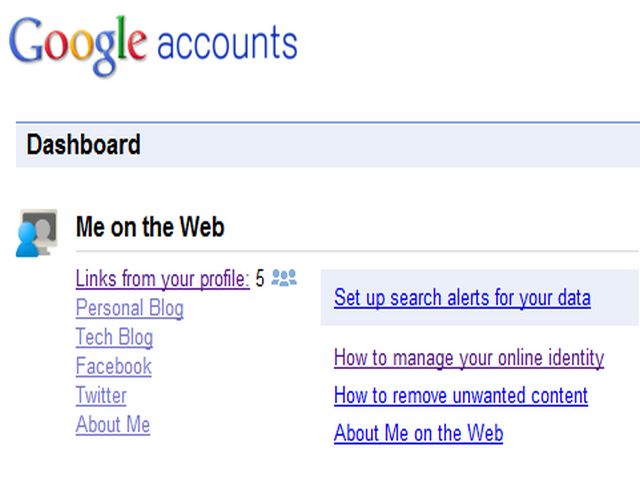
Task: Click the Google logo
Action: point(78,44)
